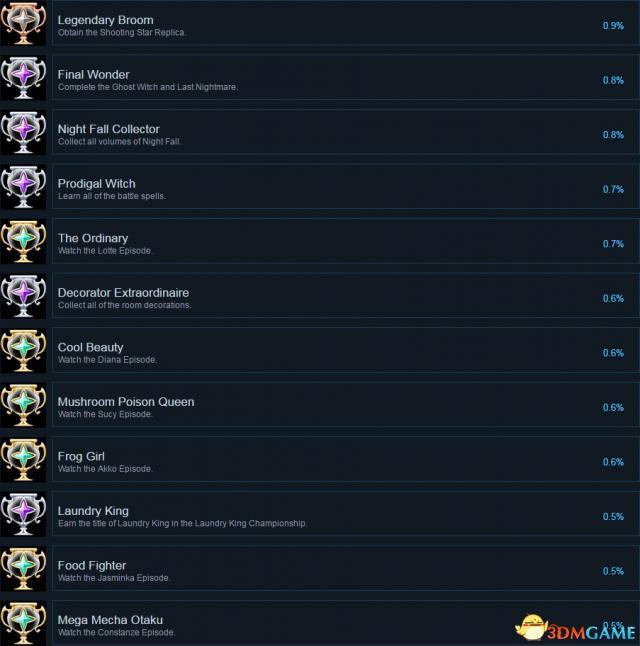Select Prodigal Witch 0.7% percentage
This screenshot has width=640, height=646.
click(x=613, y=190)
